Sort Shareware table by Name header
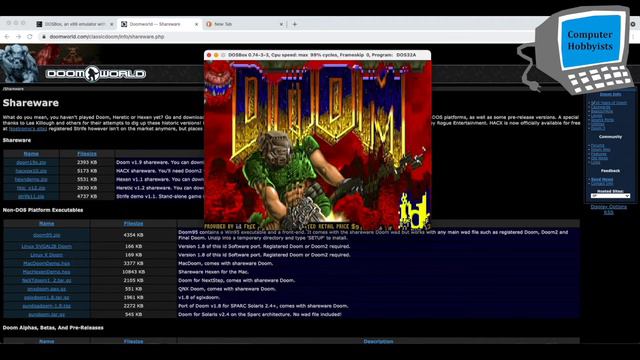The width and height of the screenshot is (640, 360). coord(31,154)
